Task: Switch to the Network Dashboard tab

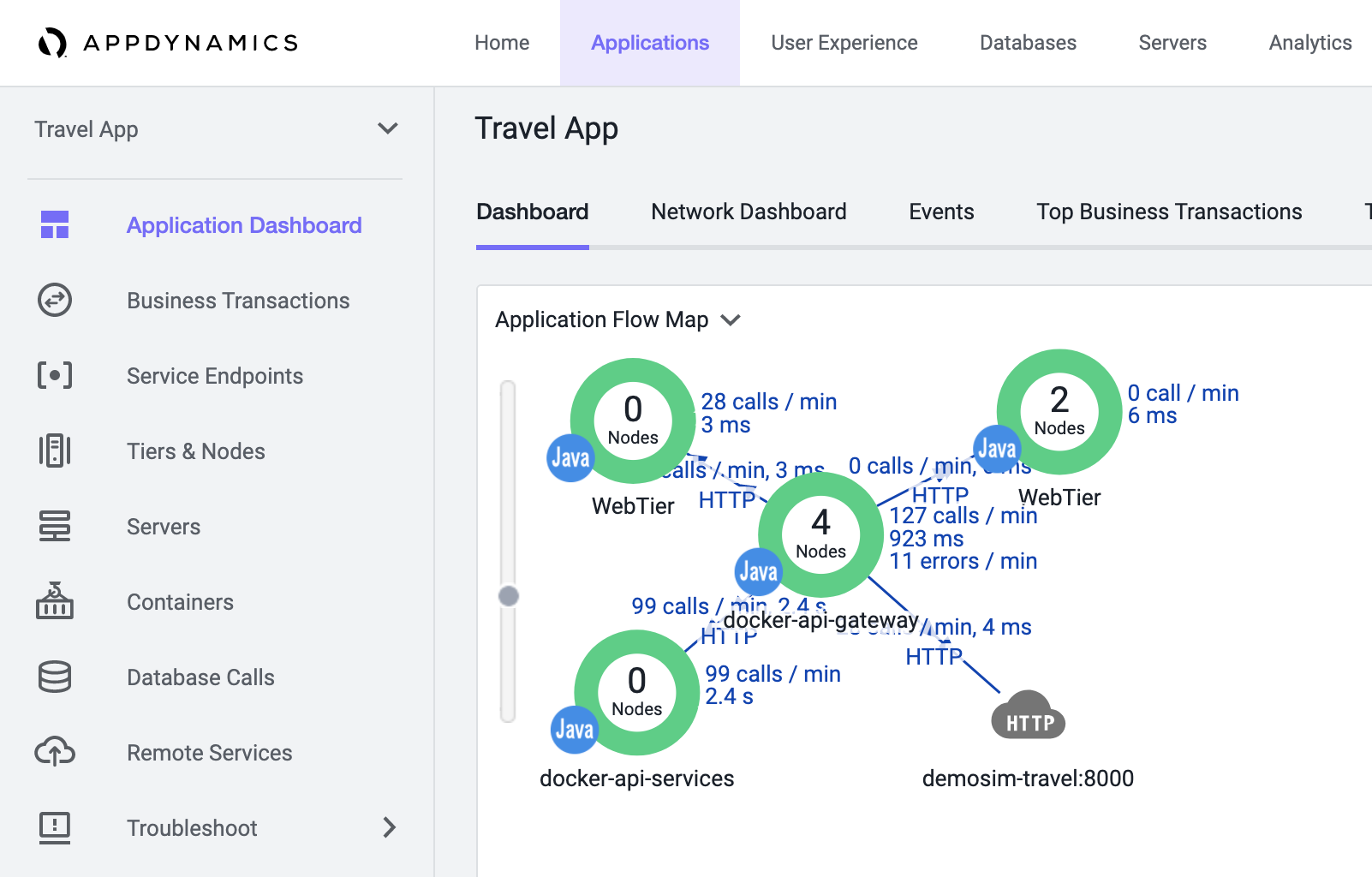Action: (x=749, y=212)
